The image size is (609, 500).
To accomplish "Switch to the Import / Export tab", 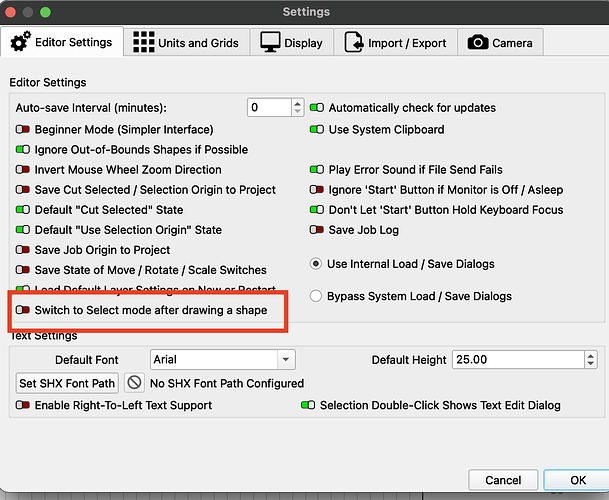I will [395, 43].
